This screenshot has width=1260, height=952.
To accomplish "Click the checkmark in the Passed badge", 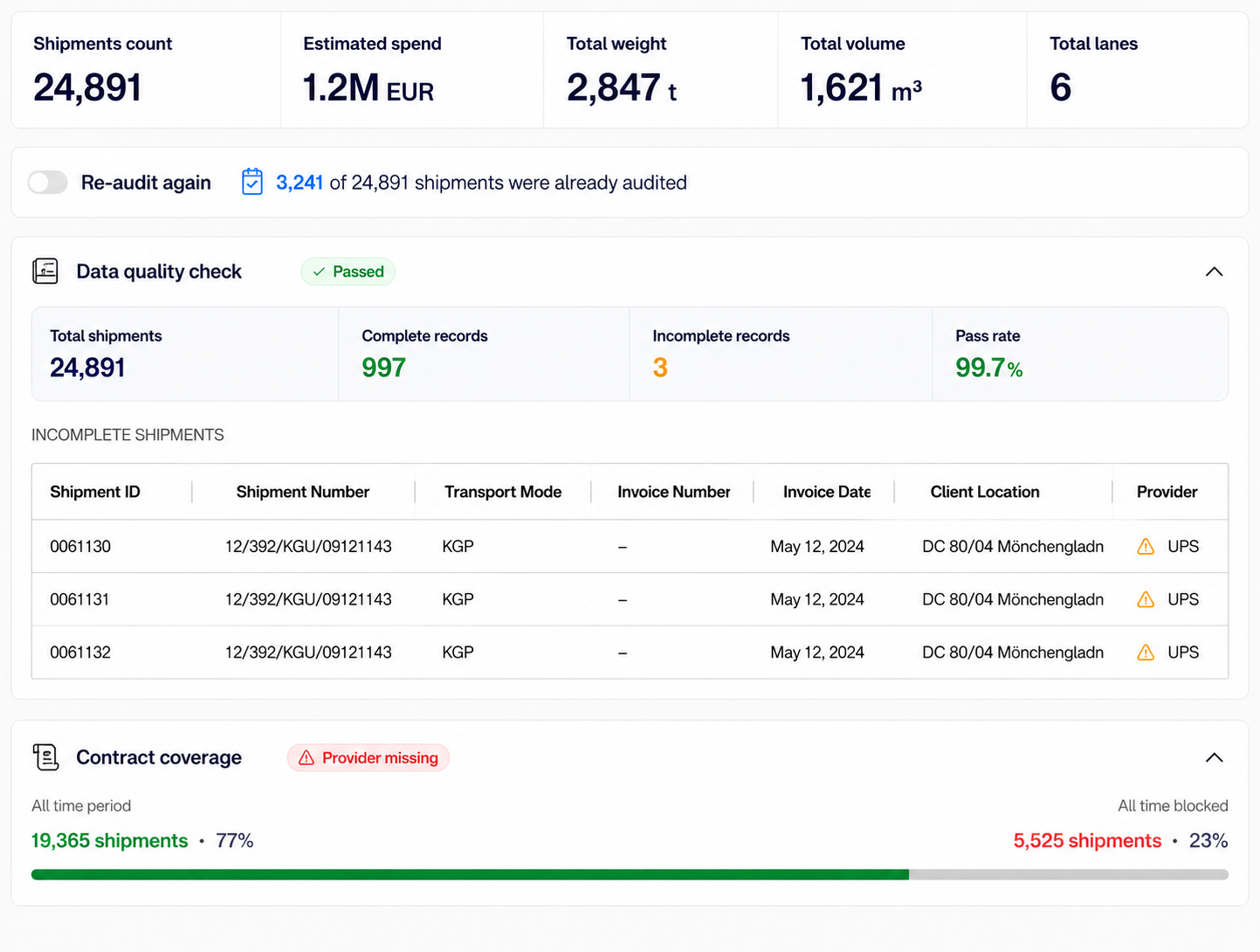I will (319, 272).
